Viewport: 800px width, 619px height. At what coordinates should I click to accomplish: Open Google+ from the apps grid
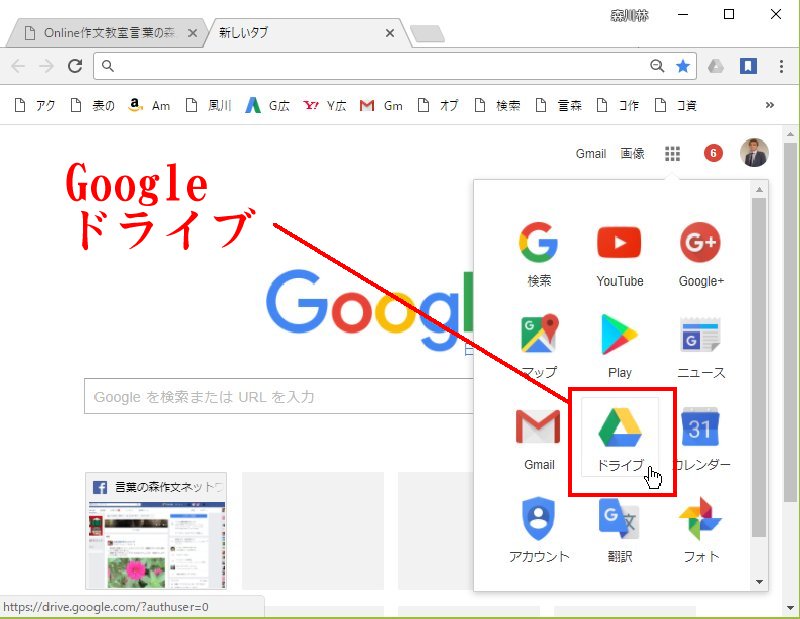(701, 253)
